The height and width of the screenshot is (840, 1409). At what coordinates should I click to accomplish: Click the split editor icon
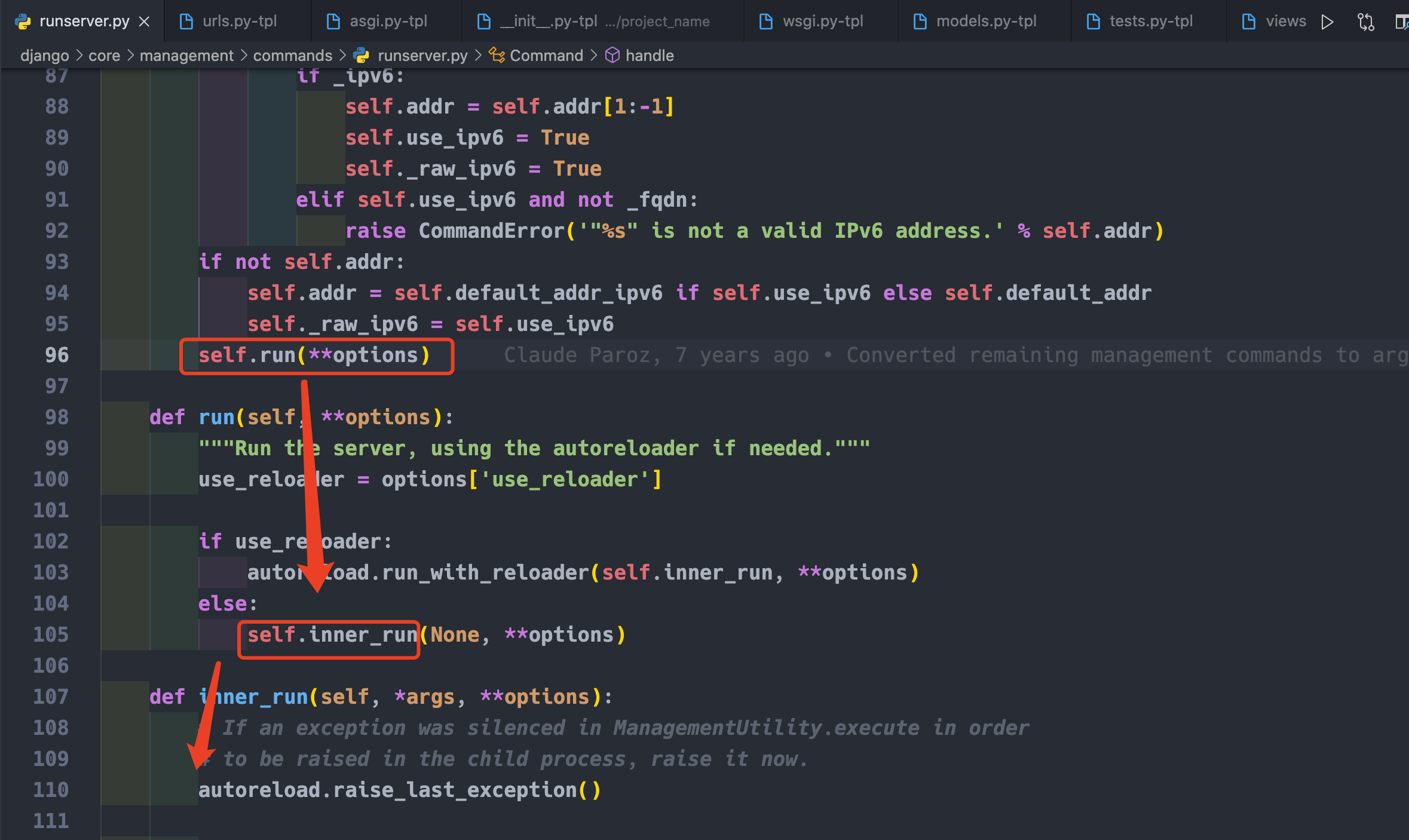[x=1401, y=22]
